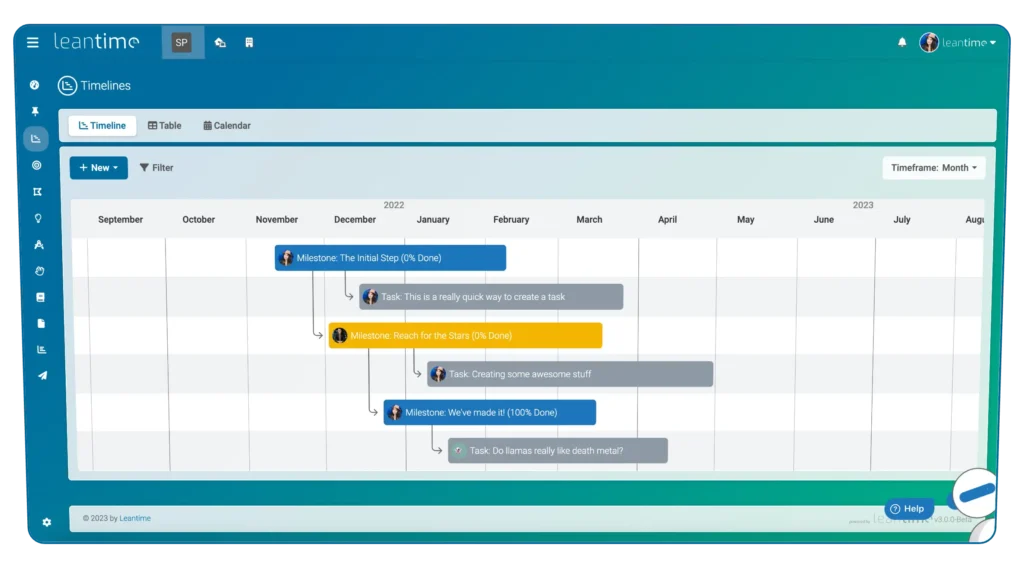Open the paper plane icon in sidebar
This screenshot has height=576, width=1024.
(x=42, y=376)
